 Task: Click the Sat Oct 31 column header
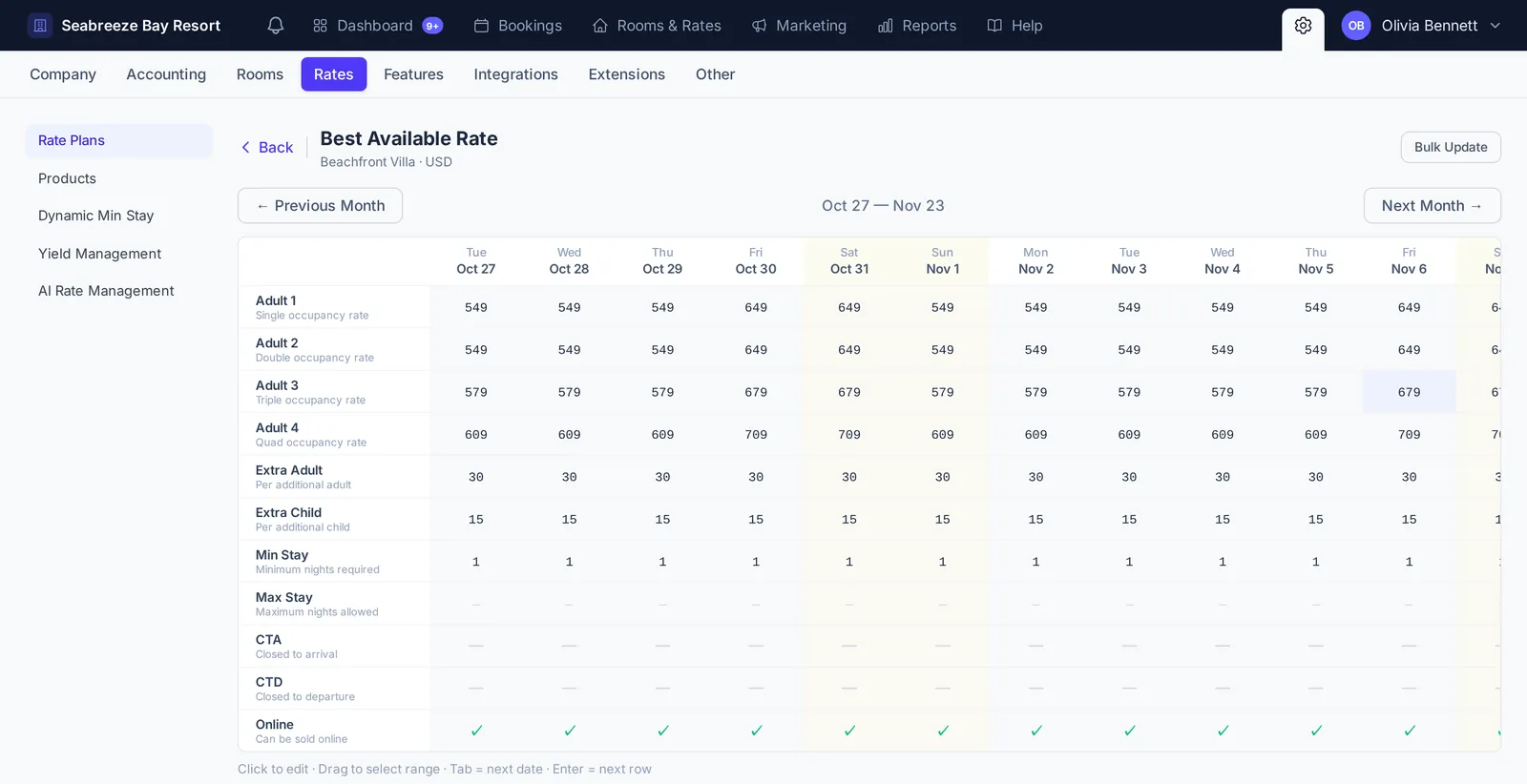point(849,260)
